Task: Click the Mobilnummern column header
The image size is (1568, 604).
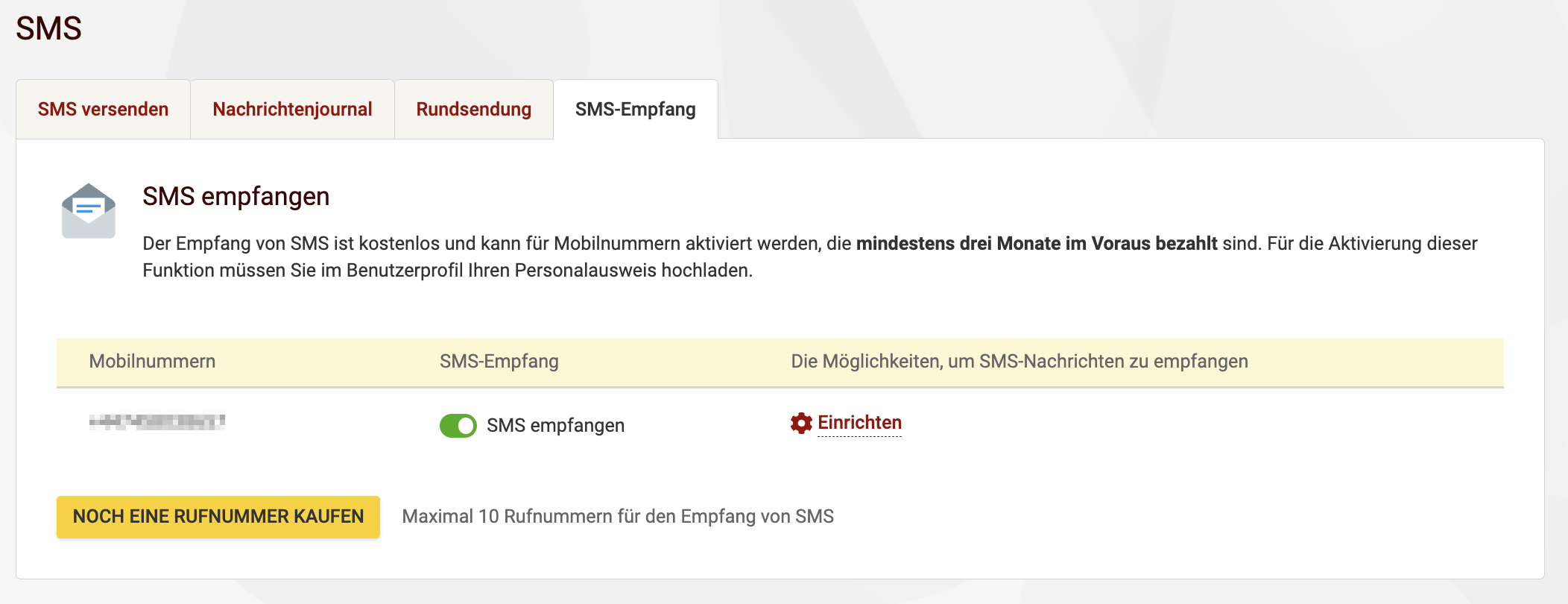Action: (152, 362)
